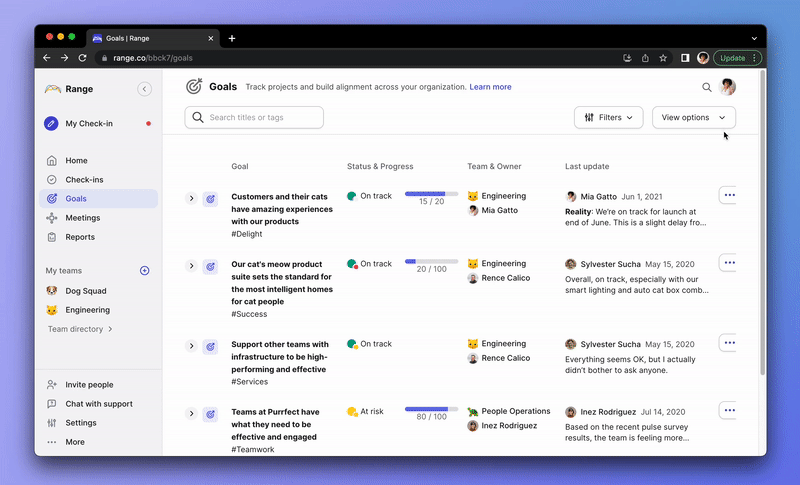Image resolution: width=800 pixels, height=485 pixels.
Task: Click the #Services tag
Action: (249, 382)
